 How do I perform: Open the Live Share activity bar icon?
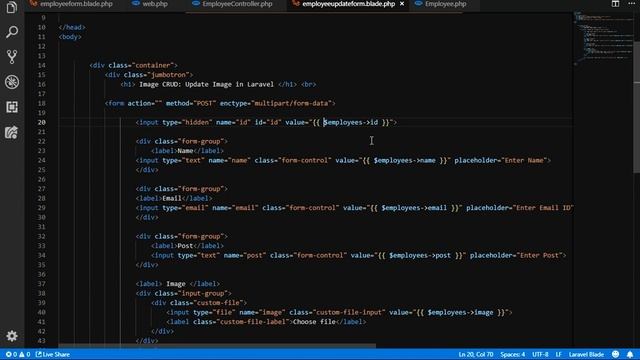(12, 132)
